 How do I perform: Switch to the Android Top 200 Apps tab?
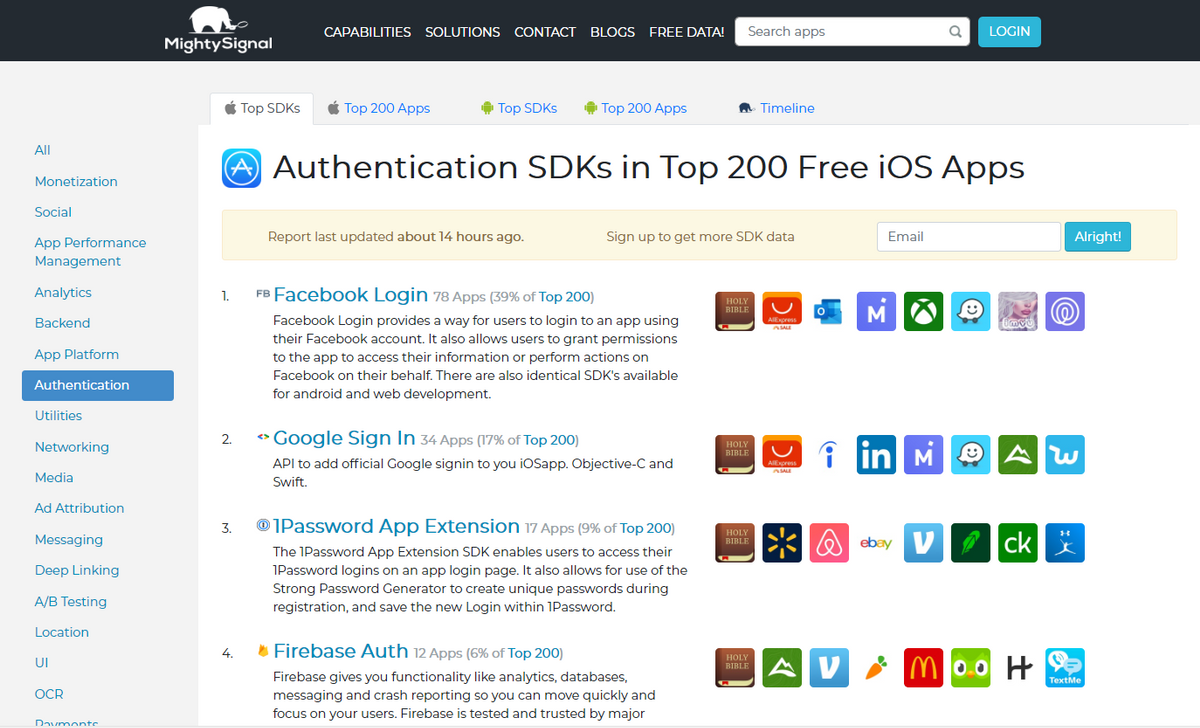pyautogui.click(x=636, y=108)
